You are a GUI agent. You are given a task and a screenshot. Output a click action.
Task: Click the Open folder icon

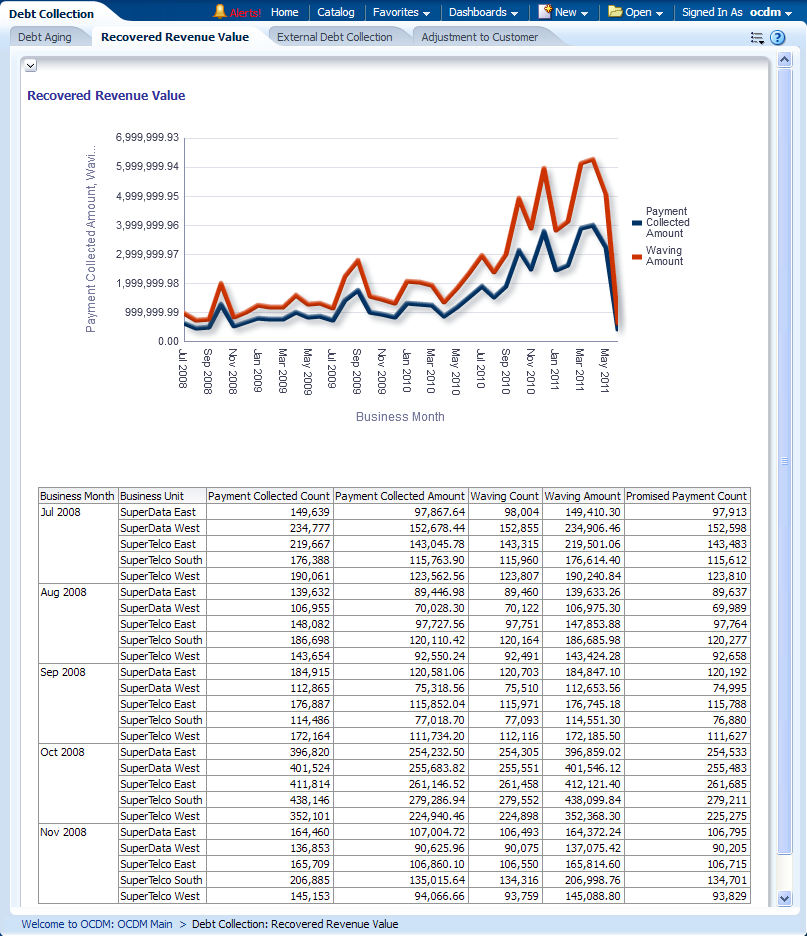(615, 12)
